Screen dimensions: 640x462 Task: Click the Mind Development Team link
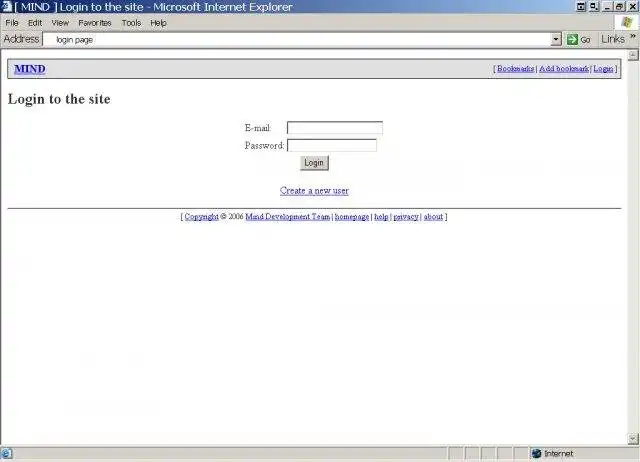coord(287,217)
